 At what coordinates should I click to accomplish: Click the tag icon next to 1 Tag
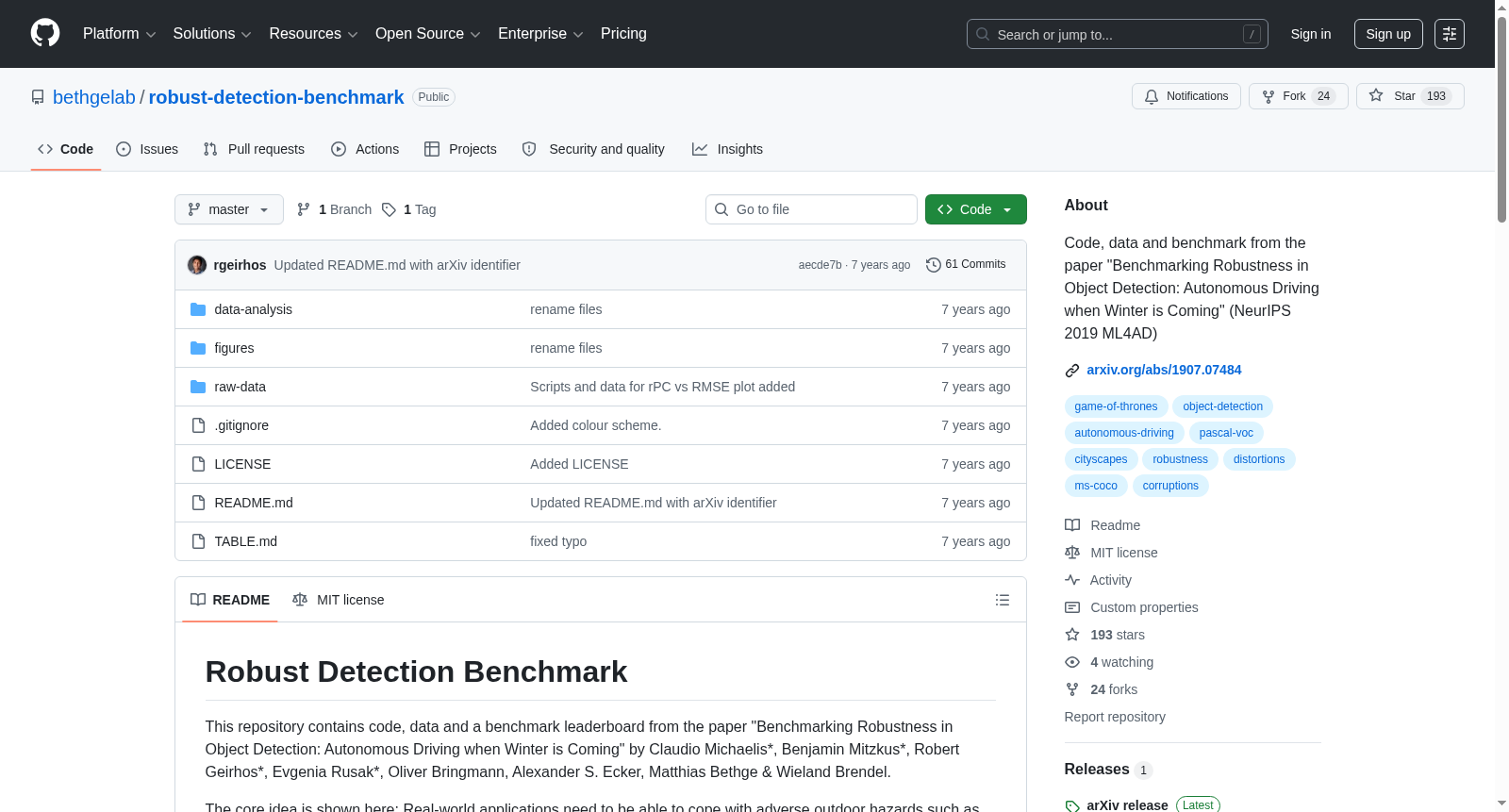point(389,209)
